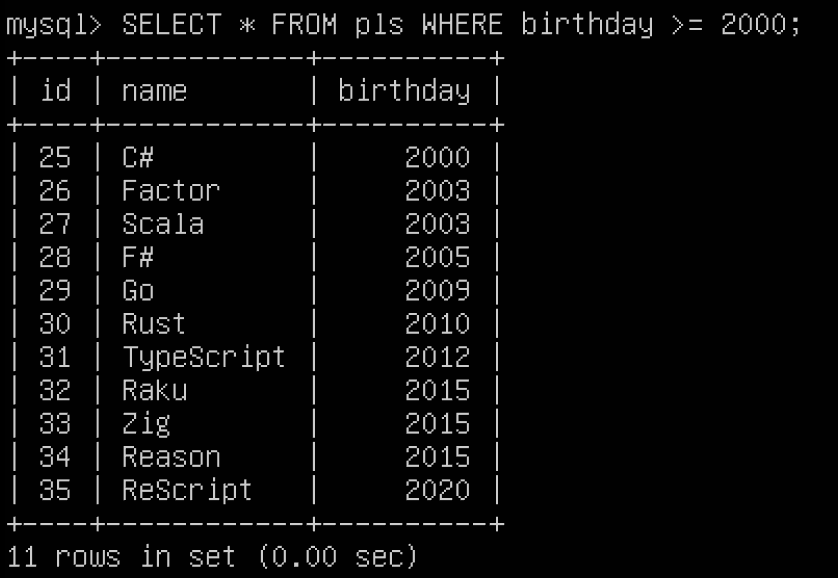
Task: Select the Zig row name
Action: click(146, 424)
